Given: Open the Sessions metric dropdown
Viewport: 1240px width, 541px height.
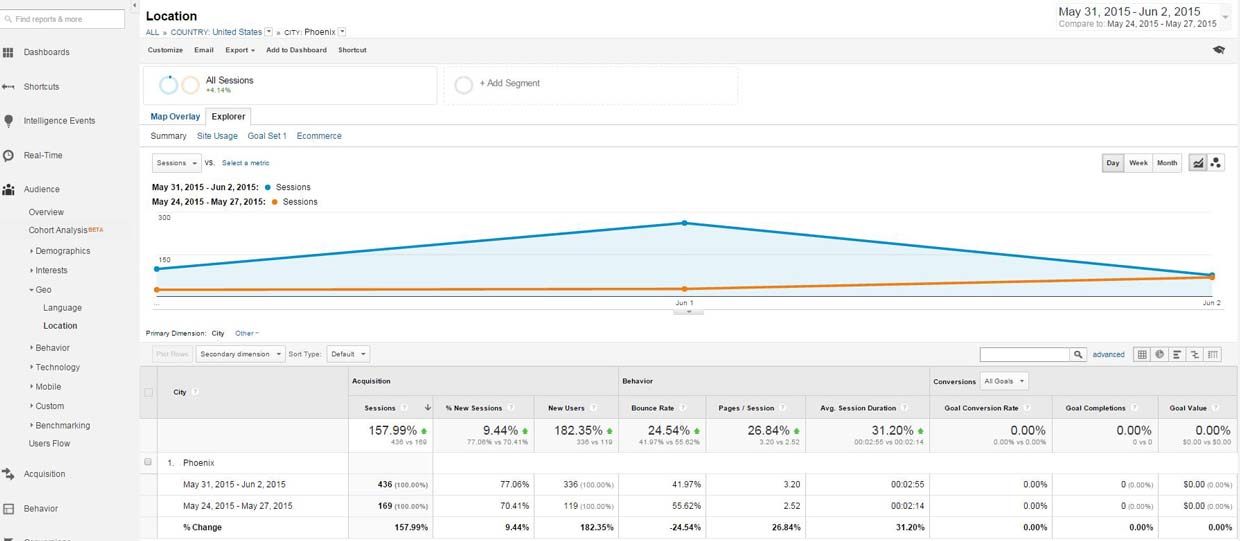Looking at the screenshot, I should pyautogui.click(x=176, y=162).
